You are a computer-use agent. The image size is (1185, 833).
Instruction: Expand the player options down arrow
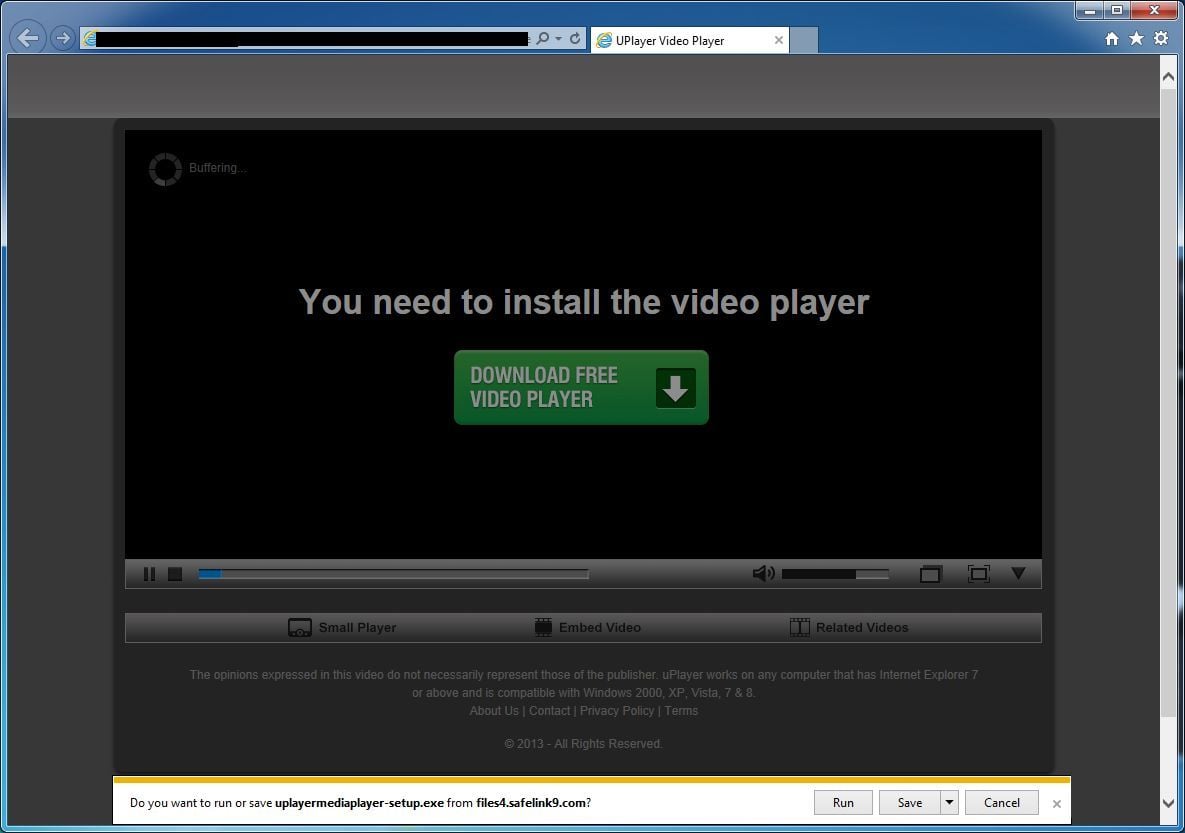coord(1018,573)
